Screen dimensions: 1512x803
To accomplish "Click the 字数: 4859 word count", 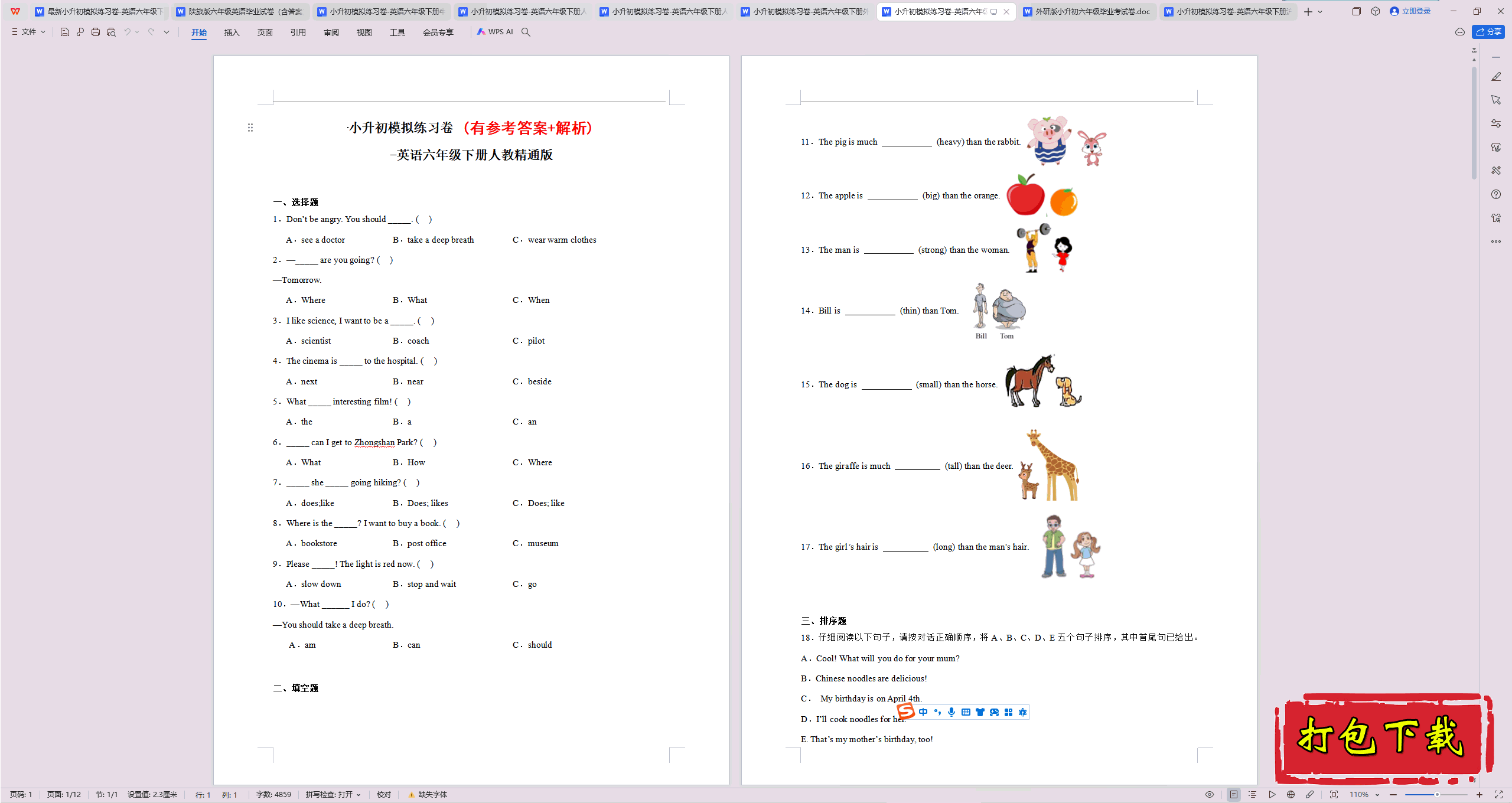I will [273, 795].
